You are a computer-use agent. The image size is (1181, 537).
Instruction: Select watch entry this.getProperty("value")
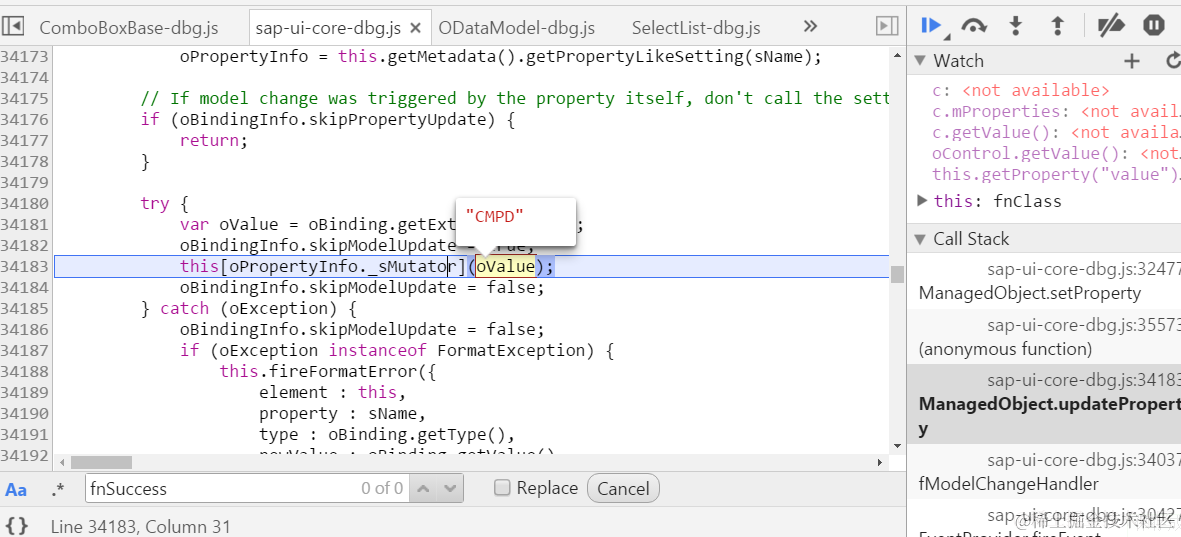pyautogui.click(x=1056, y=174)
